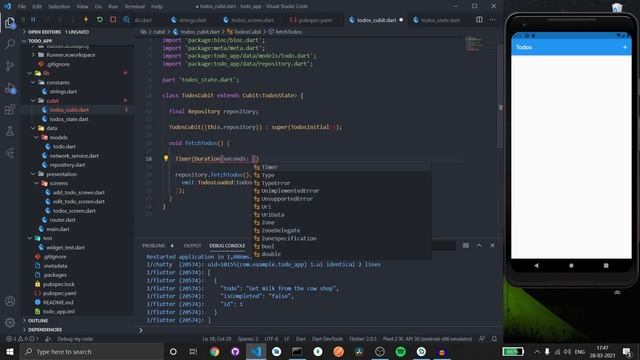Collapse the TODO_APP root folder
The height and width of the screenshot is (360, 640).
(x=40, y=41)
